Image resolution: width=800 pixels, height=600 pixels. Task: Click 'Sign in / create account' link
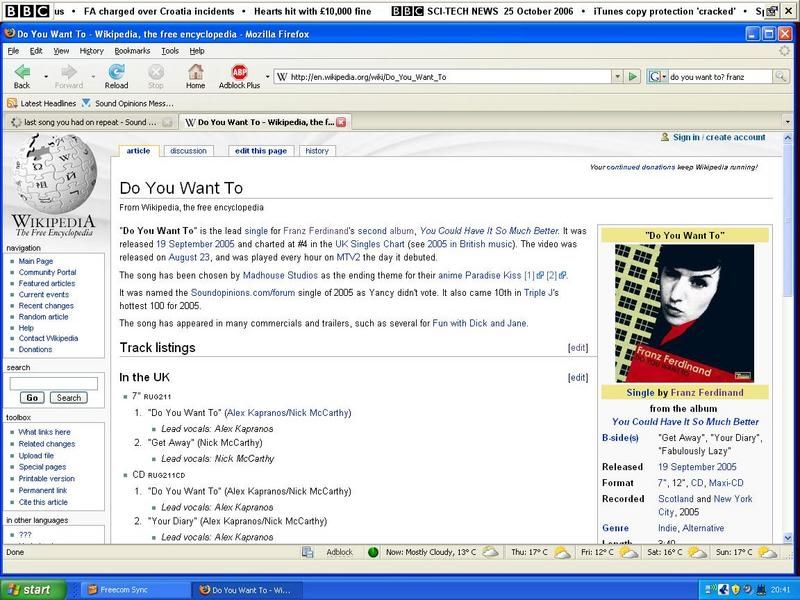pyautogui.click(x=719, y=137)
